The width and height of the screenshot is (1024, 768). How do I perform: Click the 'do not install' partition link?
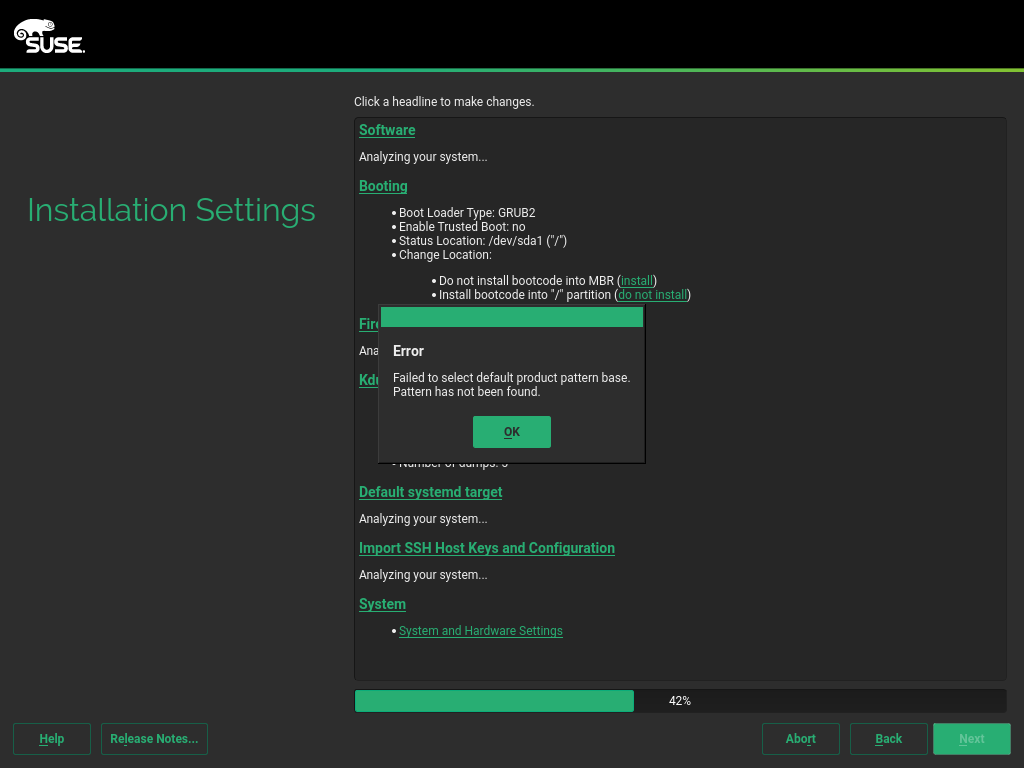pyautogui.click(x=652, y=295)
